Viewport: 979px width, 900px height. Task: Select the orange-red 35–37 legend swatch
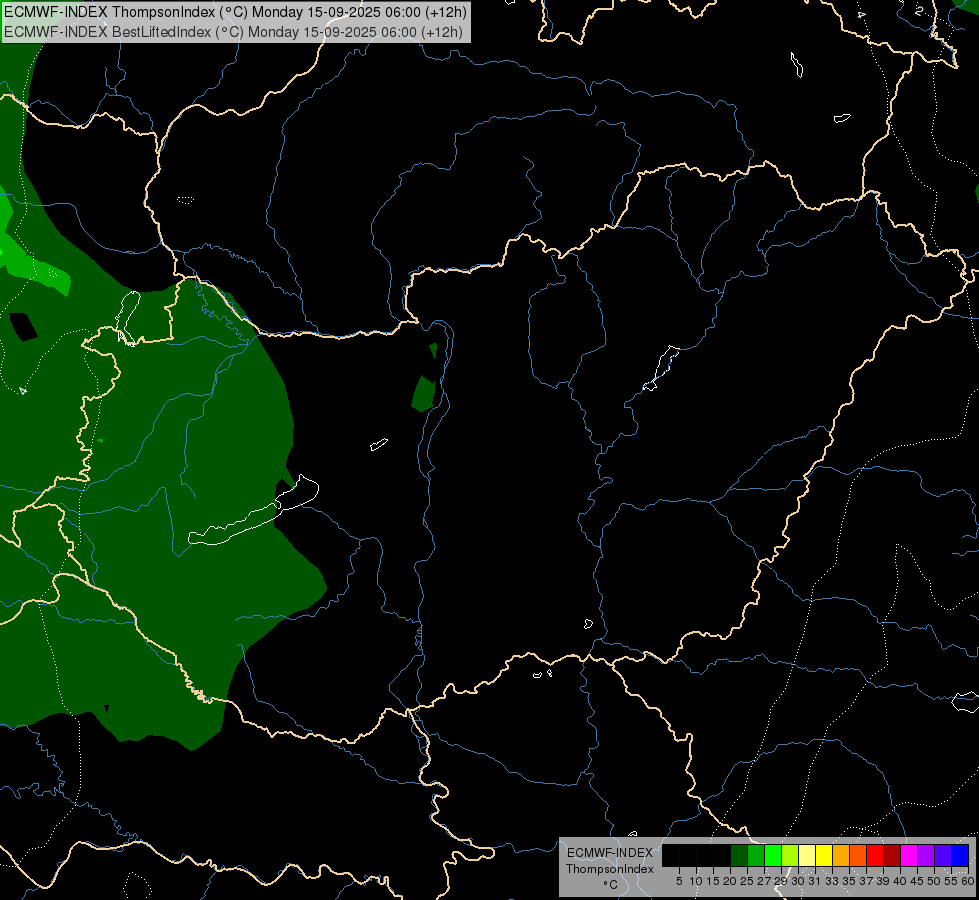858,856
